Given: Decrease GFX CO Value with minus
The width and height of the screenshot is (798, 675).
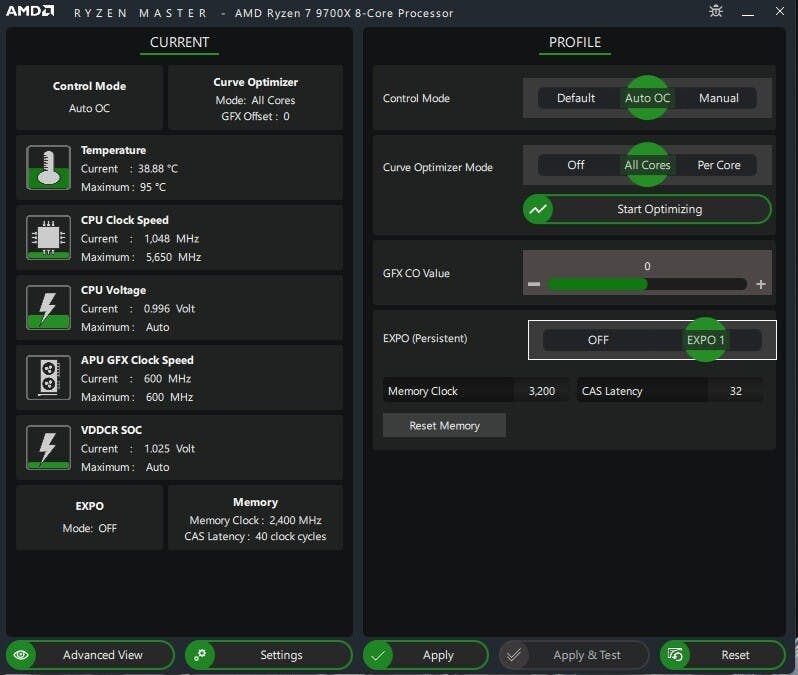Looking at the screenshot, I should pyautogui.click(x=534, y=284).
